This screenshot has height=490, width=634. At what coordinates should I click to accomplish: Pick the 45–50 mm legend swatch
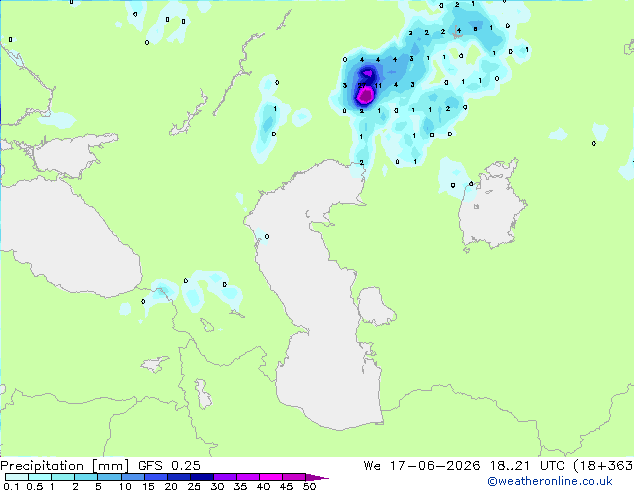[294, 477]
